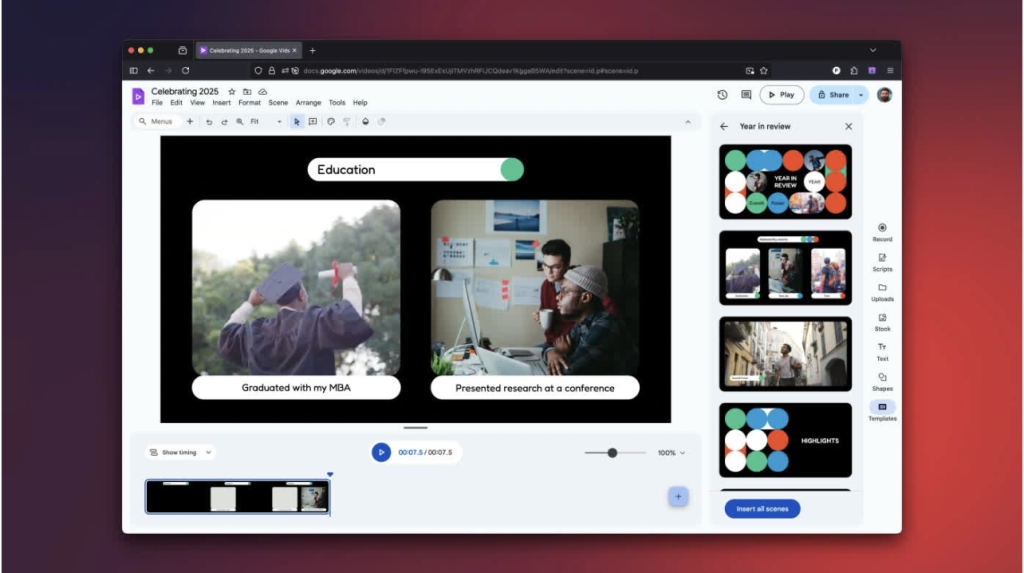1024x573 pixels.
Task: Star the Celebrating 2025 document
Action: 232,91
